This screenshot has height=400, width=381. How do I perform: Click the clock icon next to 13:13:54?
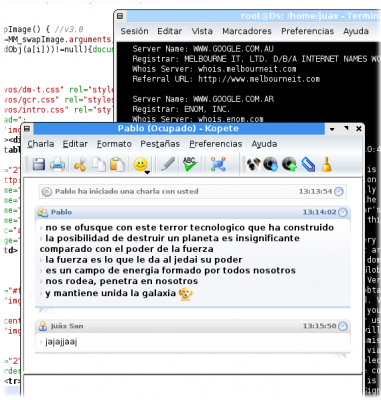pos(339,192)
